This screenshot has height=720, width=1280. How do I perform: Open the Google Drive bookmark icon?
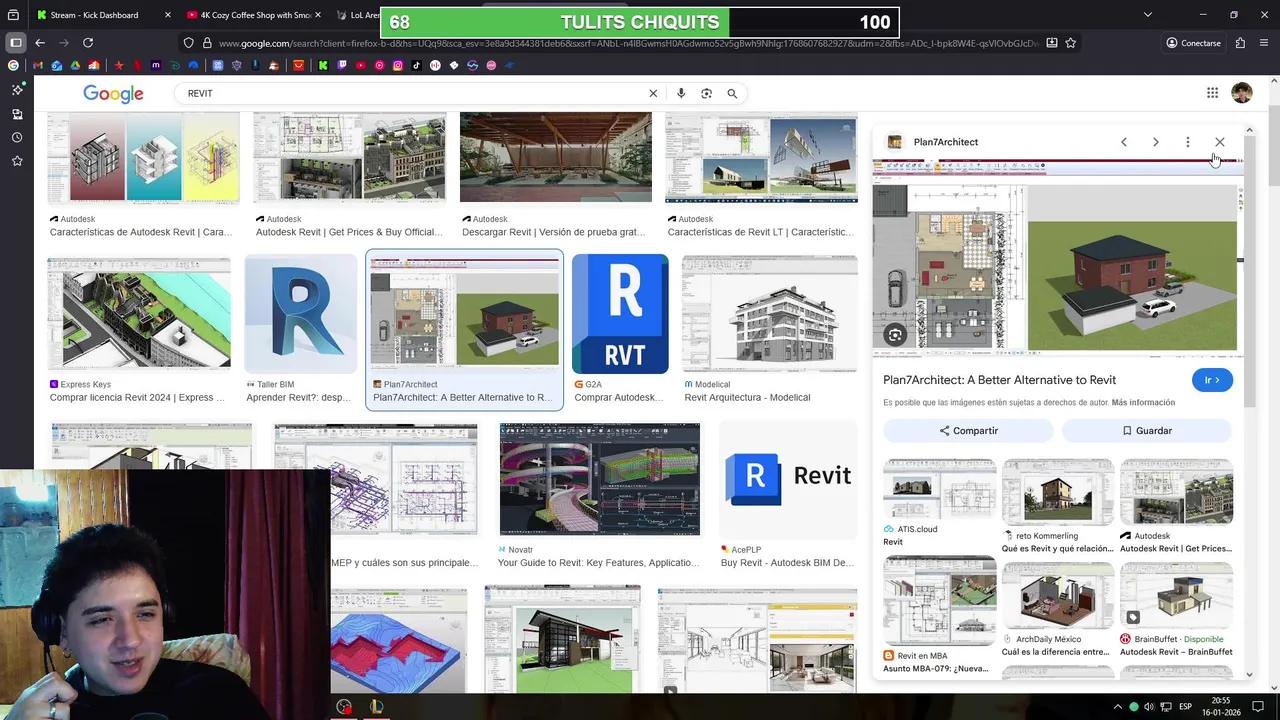pos(75,66)
